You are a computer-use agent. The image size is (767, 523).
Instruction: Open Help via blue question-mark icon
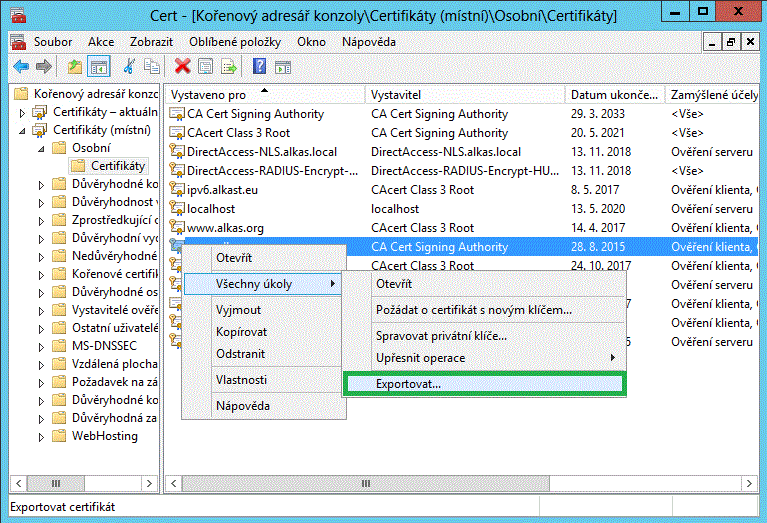(259, 67)
